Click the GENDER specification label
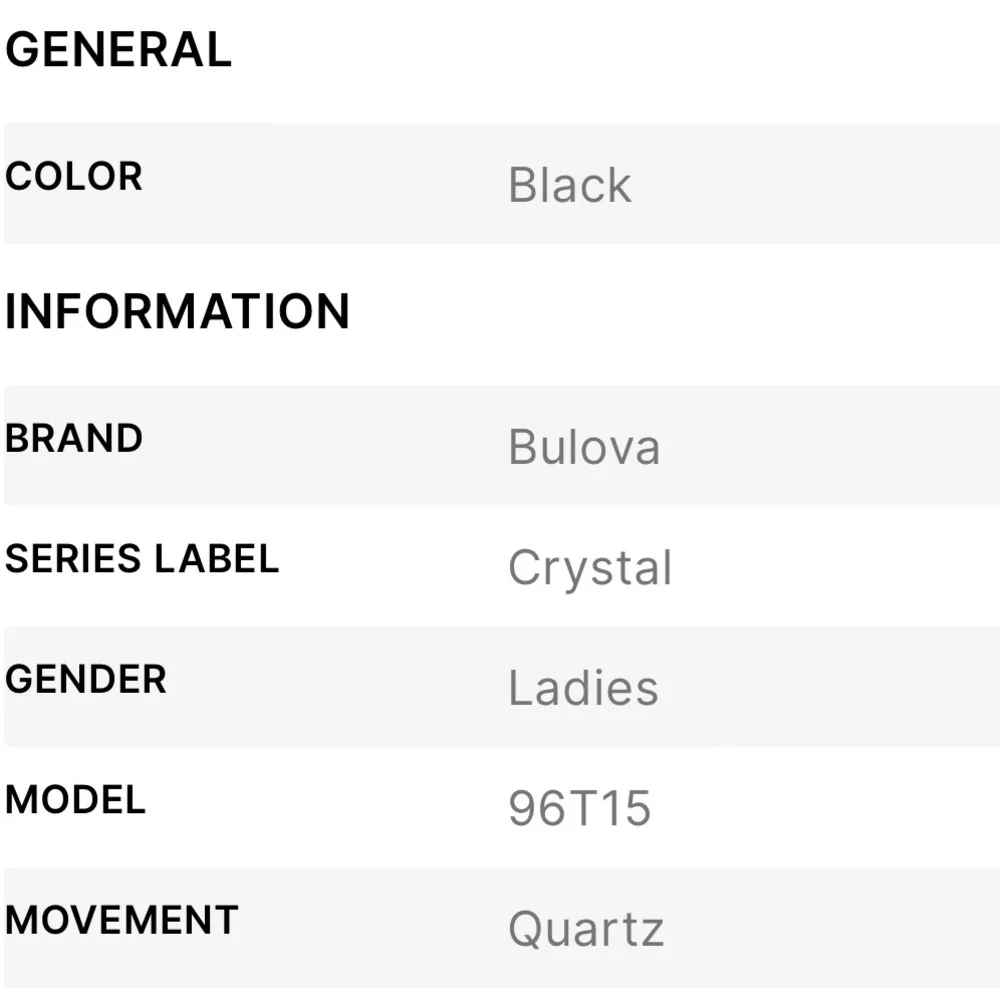 point(86,680)
